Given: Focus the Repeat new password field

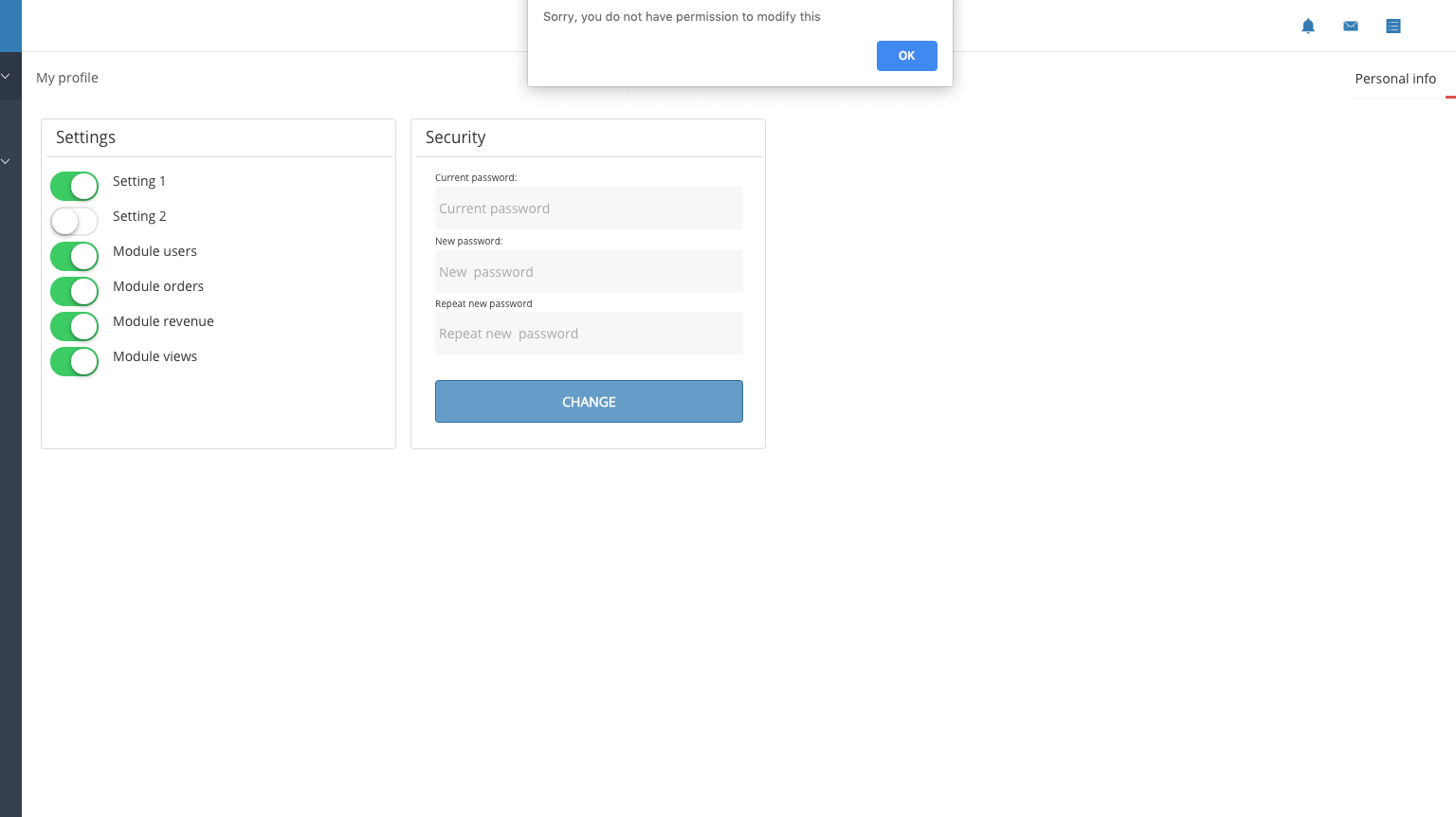Looking at the screenshot, I should tap(589, 334).
